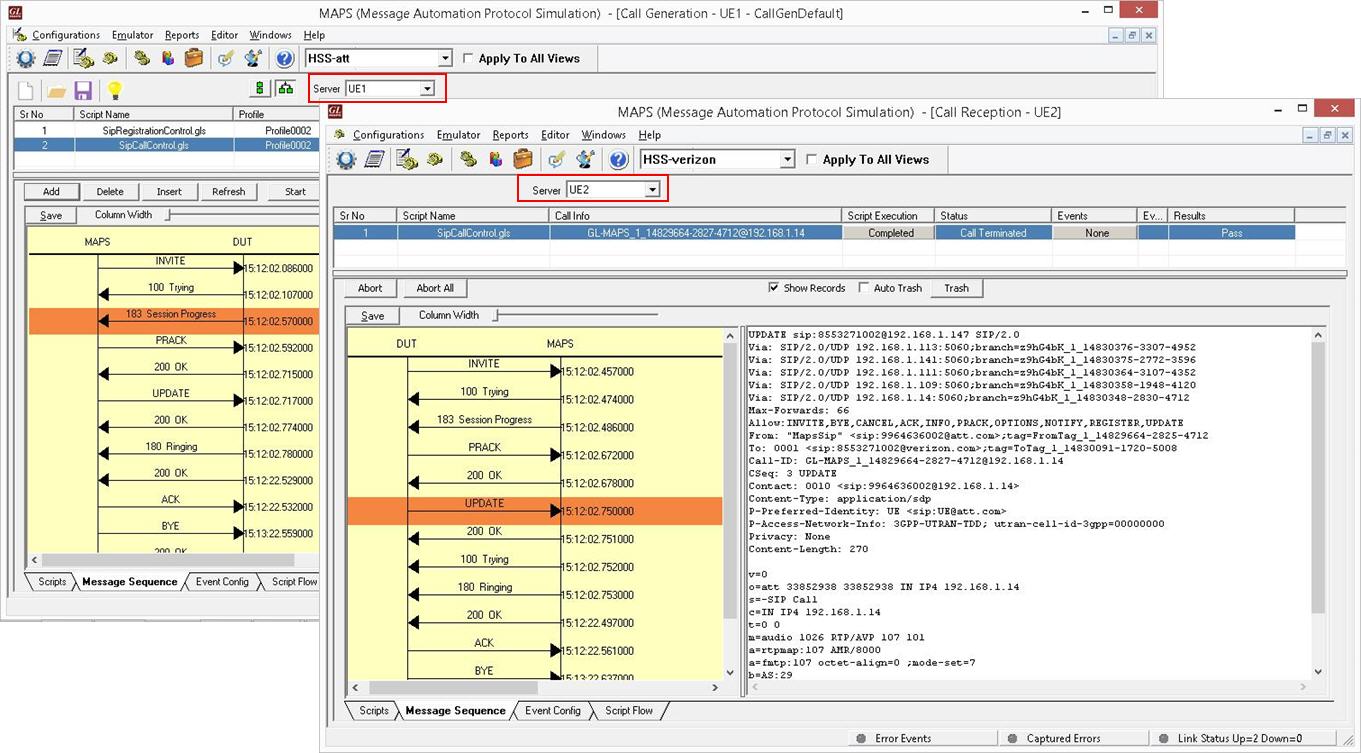Click the Abort All button
Viewport: 1361px width, 753px height.
click(x=435, y=288)
